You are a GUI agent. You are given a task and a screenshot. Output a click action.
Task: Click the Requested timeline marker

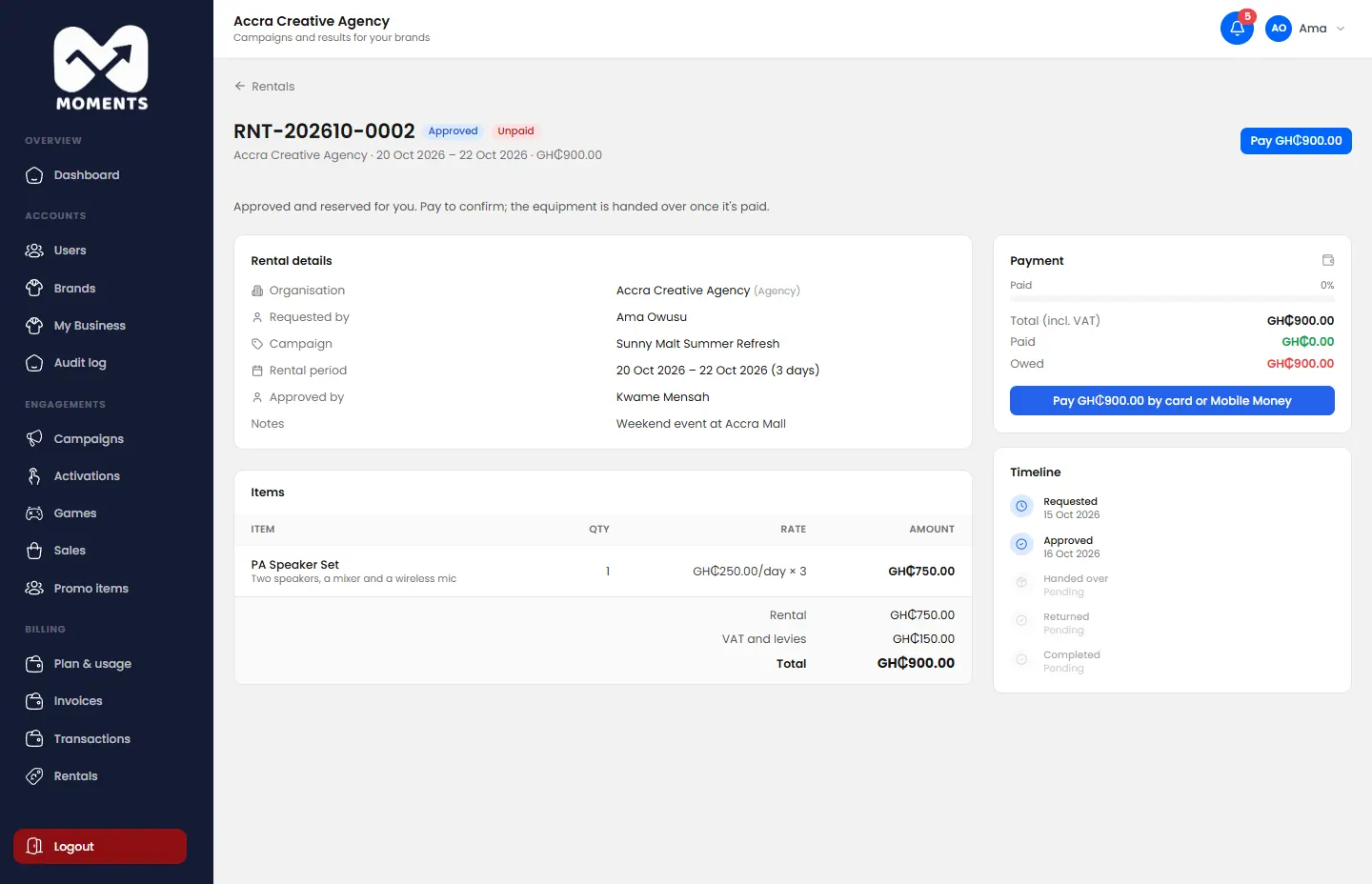[x=1021, y=507]
